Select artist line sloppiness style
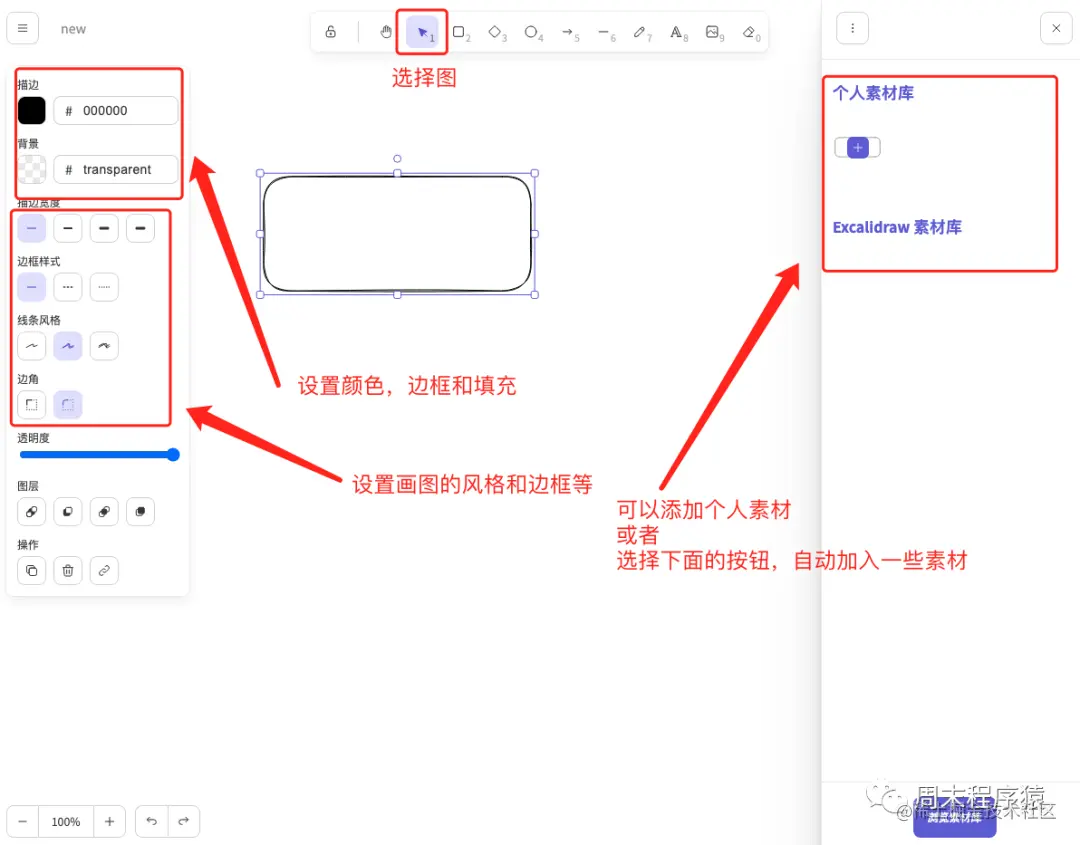This screenshot has width=1080, height=845. [68, 346]
